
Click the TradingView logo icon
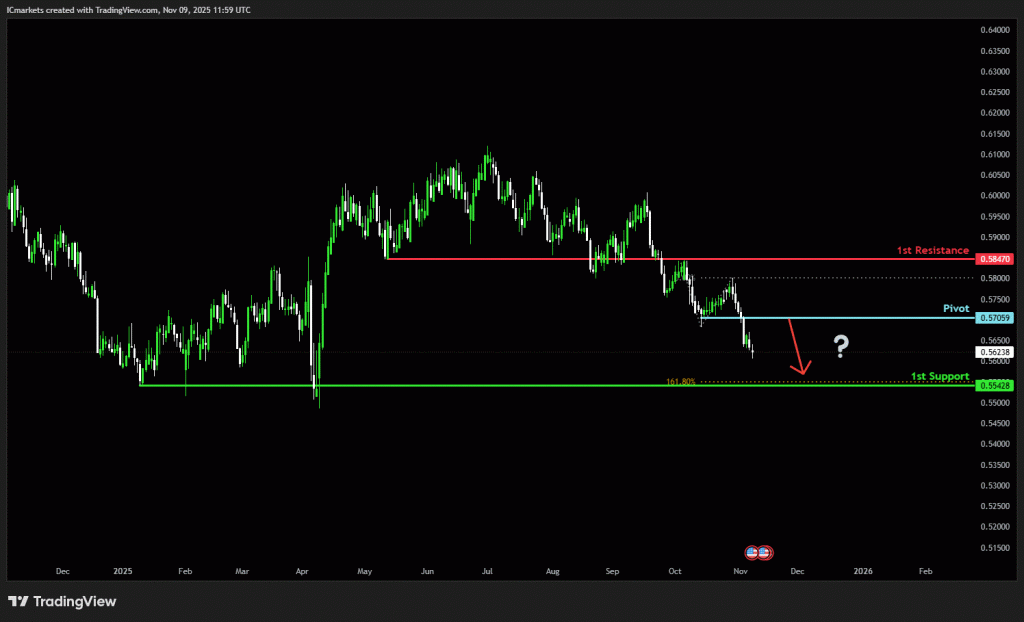[18, 602]
